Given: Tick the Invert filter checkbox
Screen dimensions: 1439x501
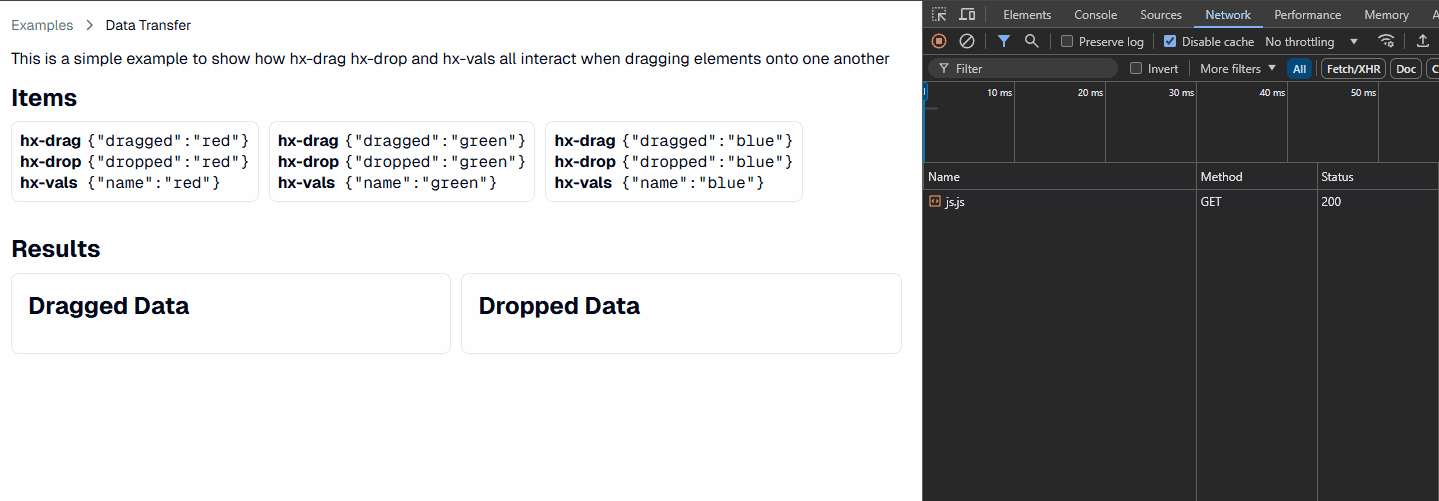Looking at the screenshot, I should 1136,68.
